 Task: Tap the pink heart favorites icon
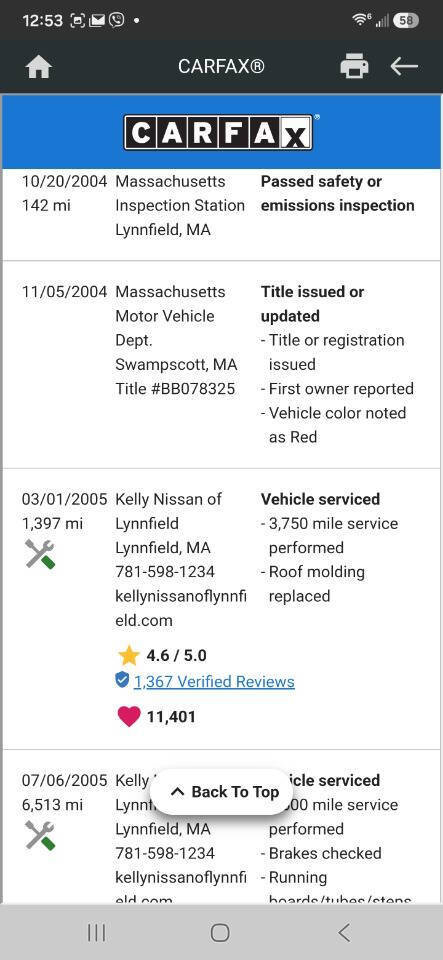pos(128,716)
